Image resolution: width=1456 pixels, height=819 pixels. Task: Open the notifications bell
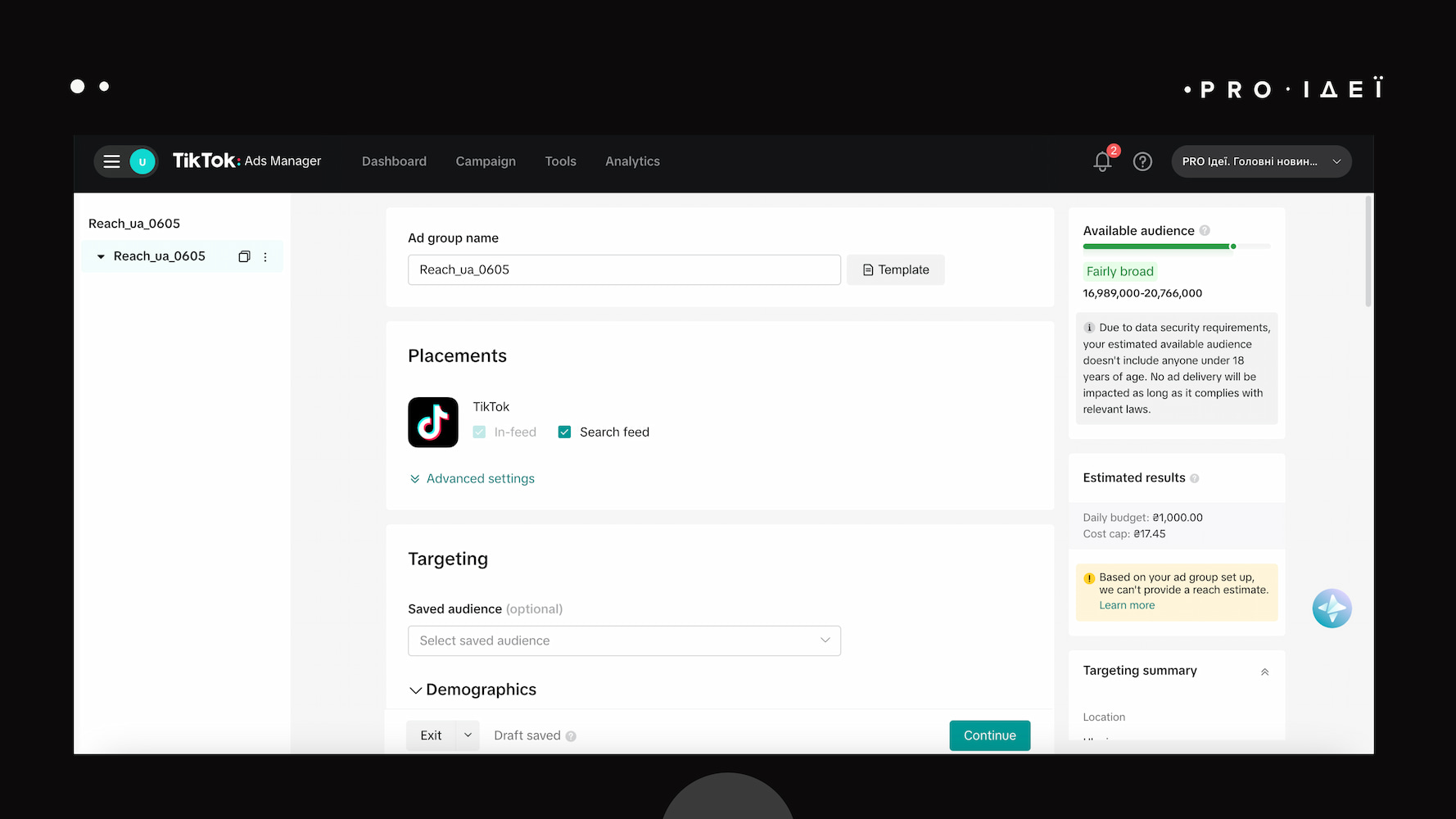point(1102,161)
